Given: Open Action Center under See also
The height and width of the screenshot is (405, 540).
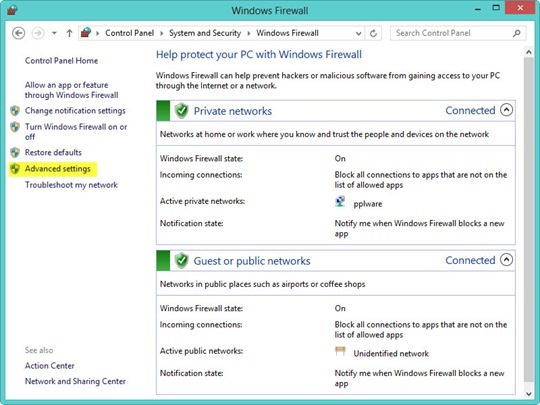Looking at the screenshot, I should tap(50, 366).
